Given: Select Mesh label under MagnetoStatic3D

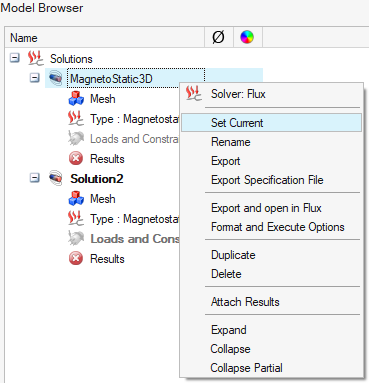Looking at the screenshot, I should coord(103,99).
